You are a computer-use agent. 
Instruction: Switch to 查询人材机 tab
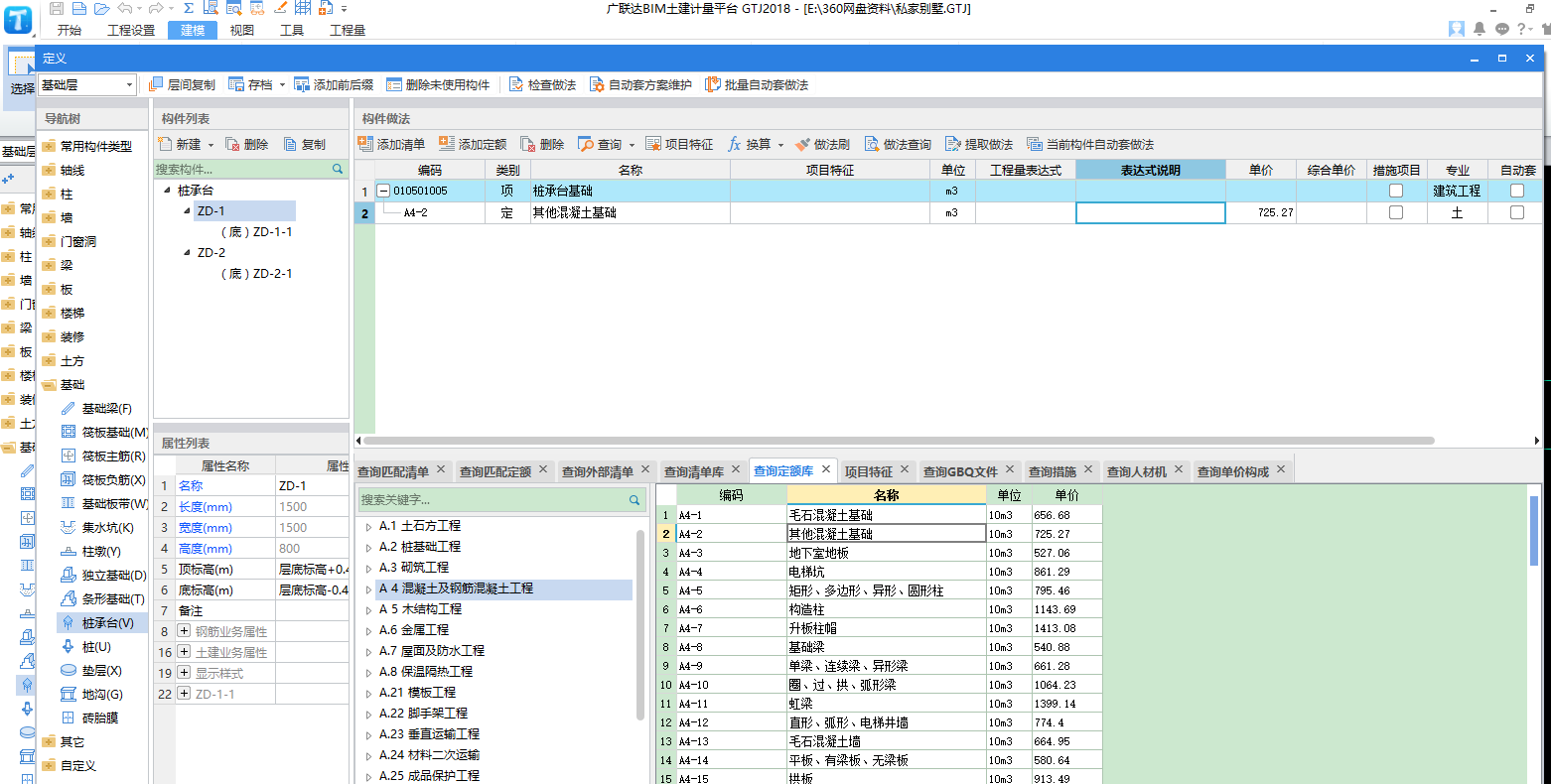click(1137, 471)
